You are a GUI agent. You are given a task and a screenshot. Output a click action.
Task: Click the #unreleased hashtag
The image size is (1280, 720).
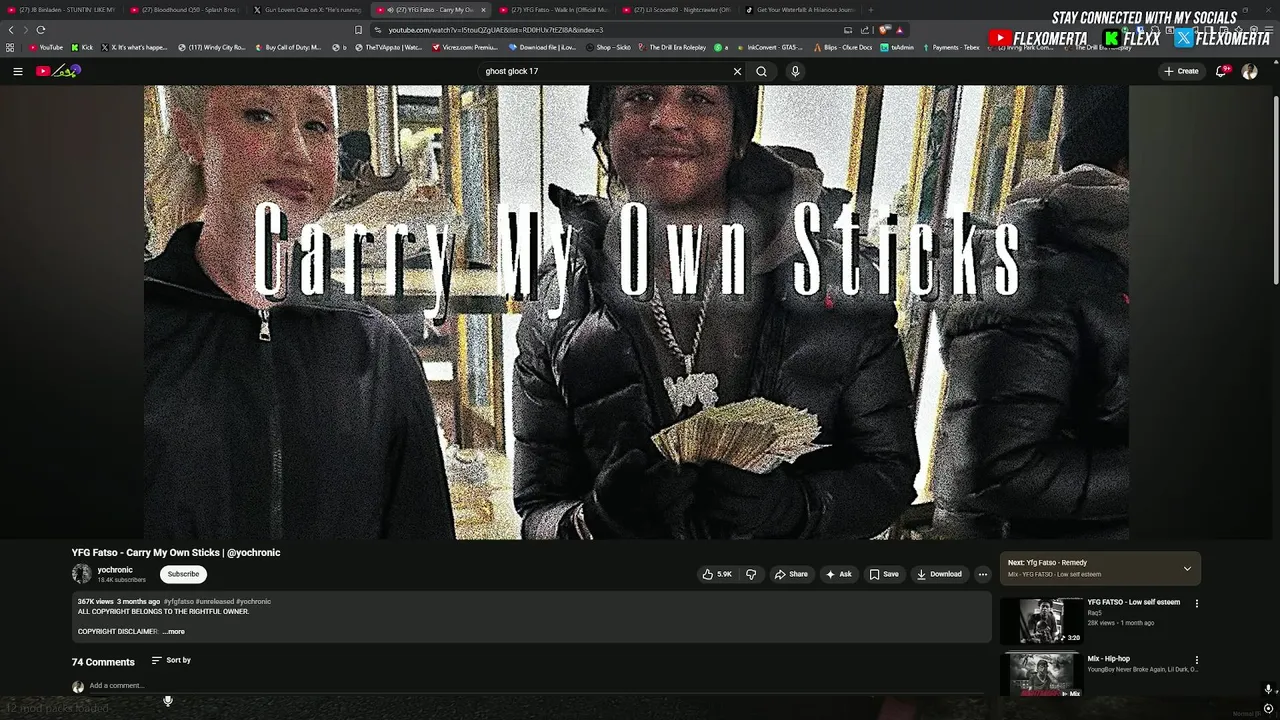[x=215, y=602]
